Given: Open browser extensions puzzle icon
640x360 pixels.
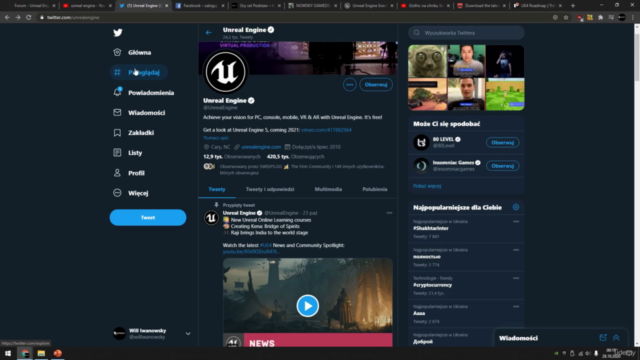Looking at the screenshot, I should [x=600, y=17].
